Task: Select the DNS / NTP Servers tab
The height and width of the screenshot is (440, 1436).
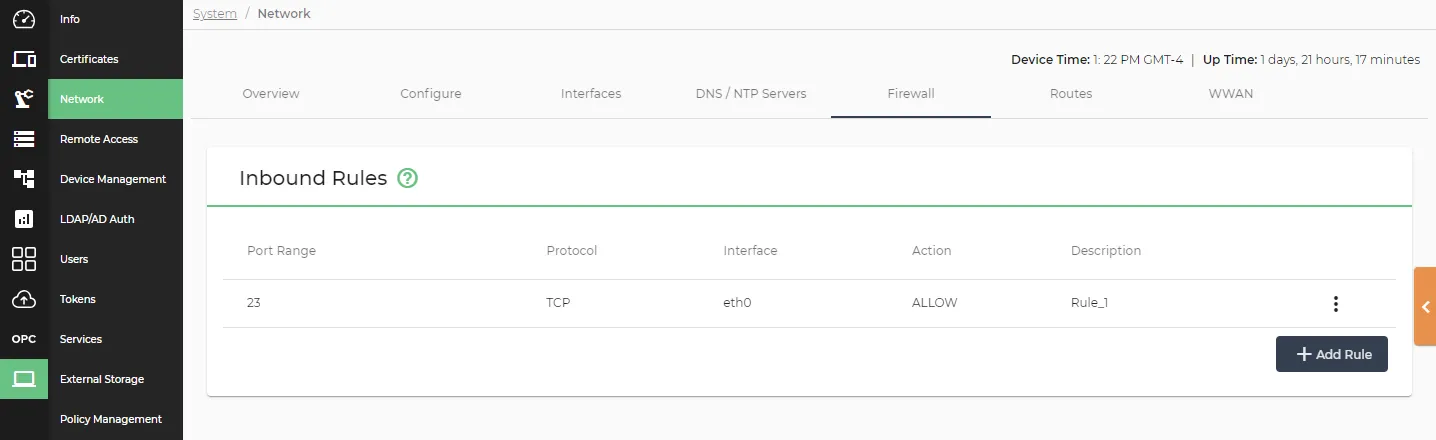Action: click(751, 94)
